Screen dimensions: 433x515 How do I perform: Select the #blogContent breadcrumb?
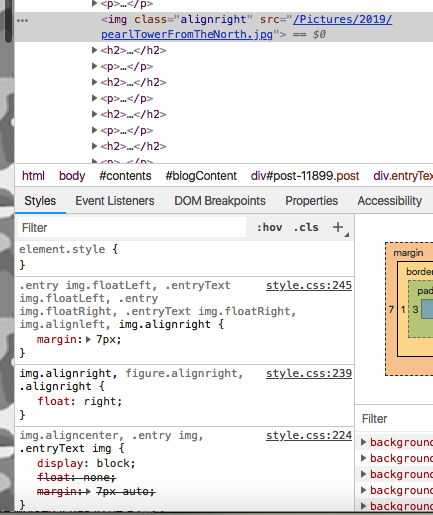click(x=201, y=176)
